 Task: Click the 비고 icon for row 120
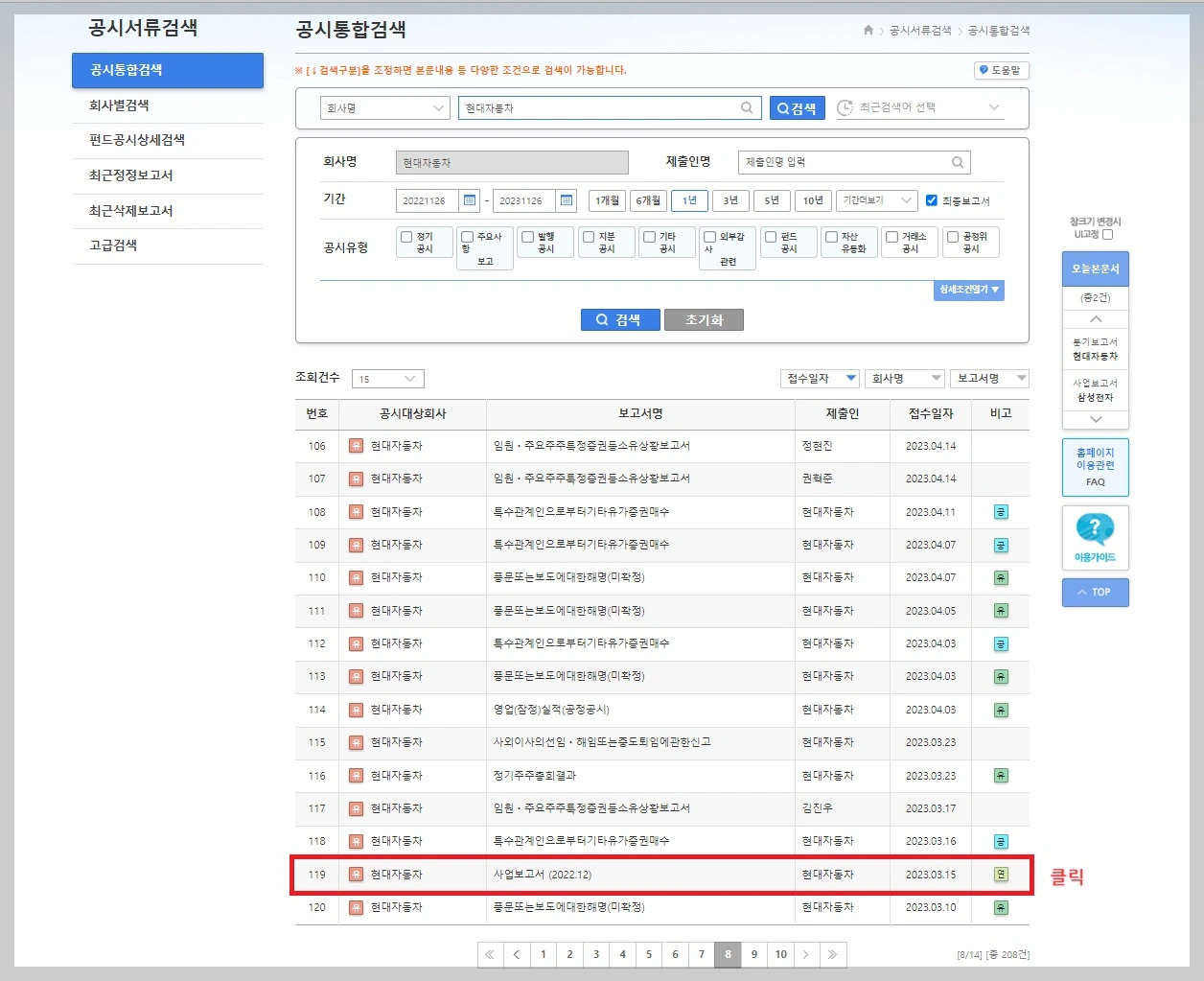click(1001, 907)
